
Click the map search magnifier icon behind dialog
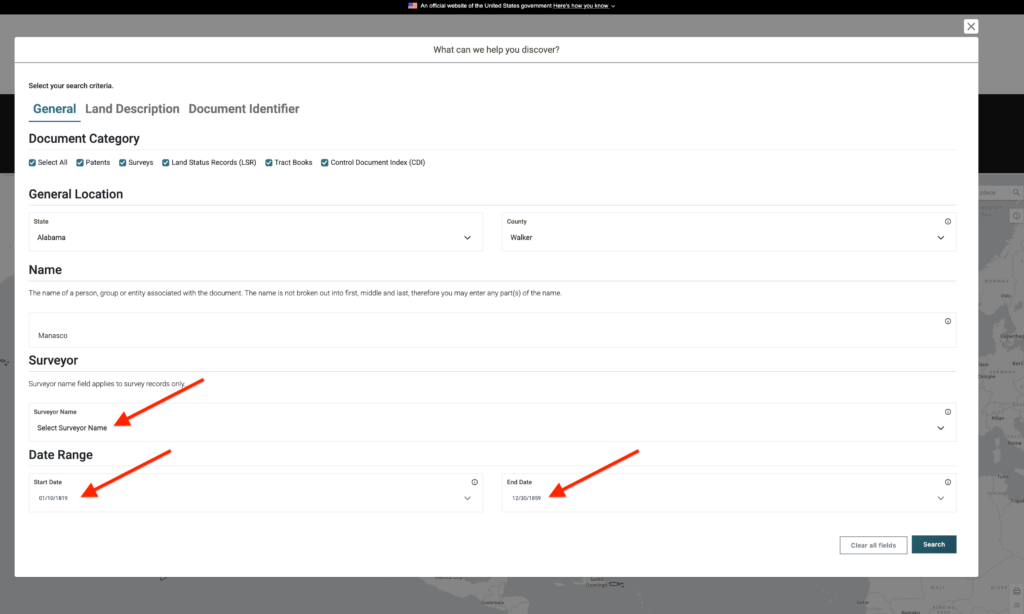click(1016, 193)
